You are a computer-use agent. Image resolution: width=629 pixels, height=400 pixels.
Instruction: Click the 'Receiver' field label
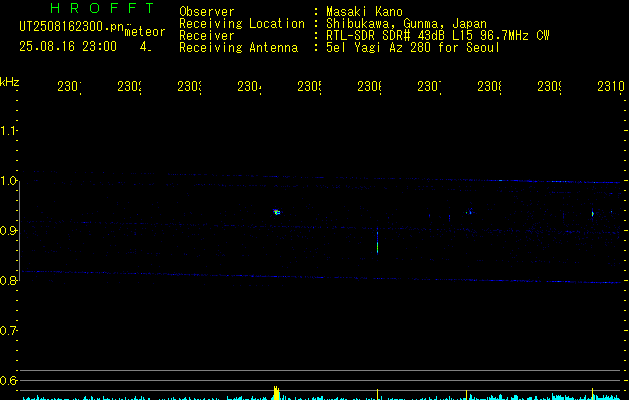pyautogui.click(x=207, y=35)
